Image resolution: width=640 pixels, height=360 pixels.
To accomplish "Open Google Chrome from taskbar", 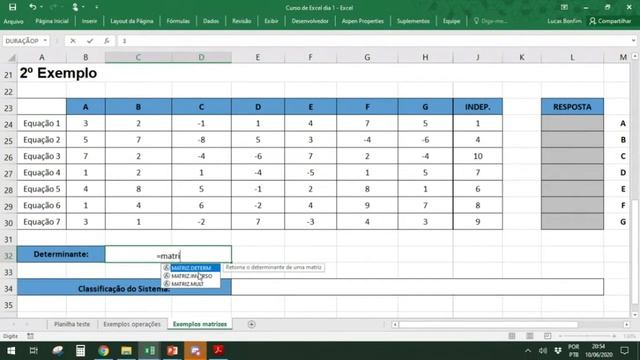I will [103, 351].
